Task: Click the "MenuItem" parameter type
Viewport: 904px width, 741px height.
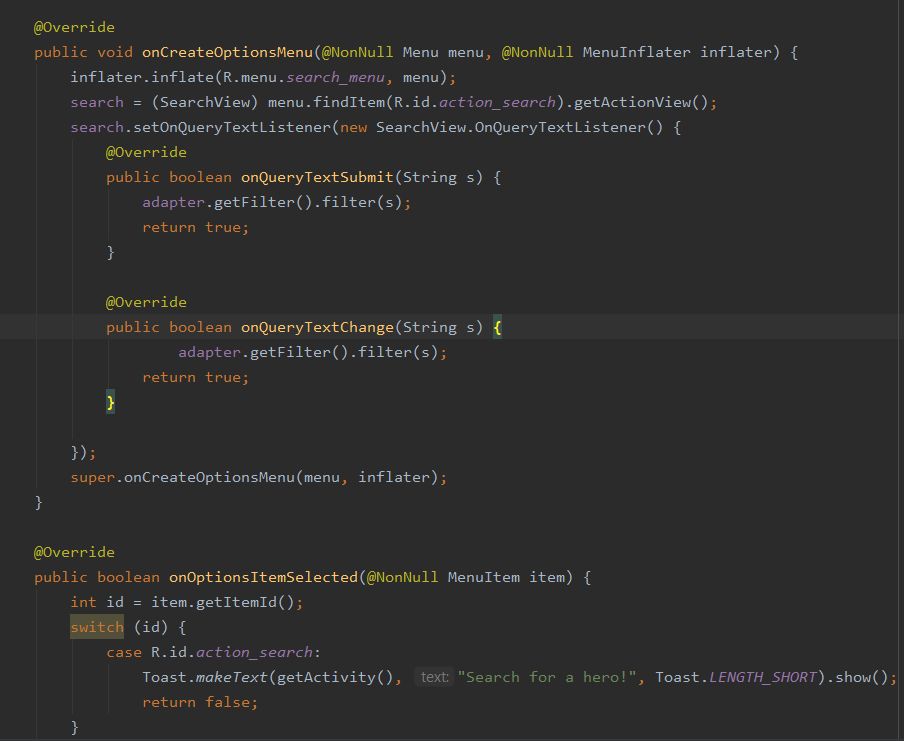Action: (484, 577)
